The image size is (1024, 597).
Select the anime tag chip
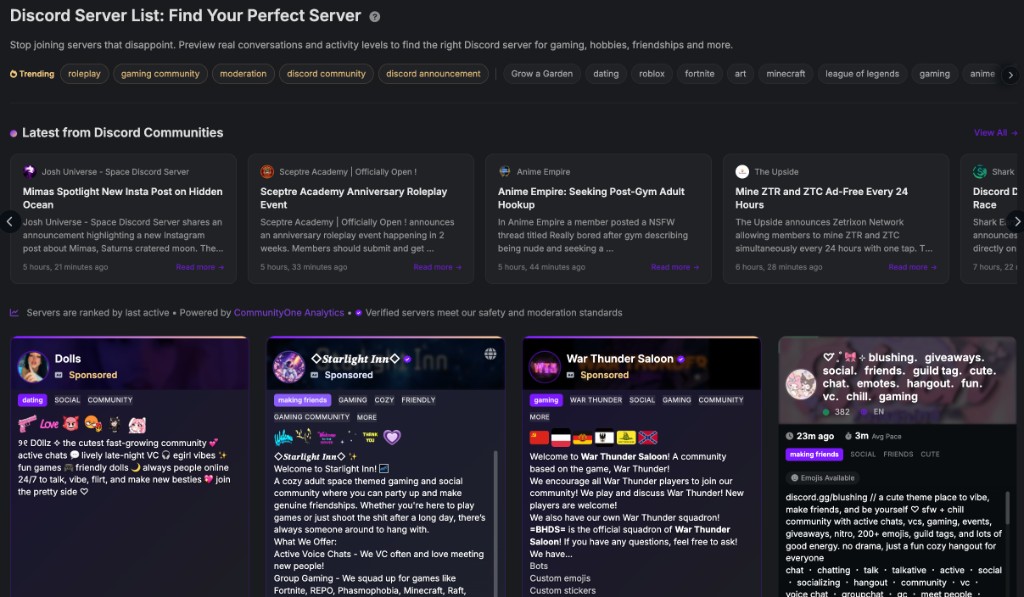point(982,74)
